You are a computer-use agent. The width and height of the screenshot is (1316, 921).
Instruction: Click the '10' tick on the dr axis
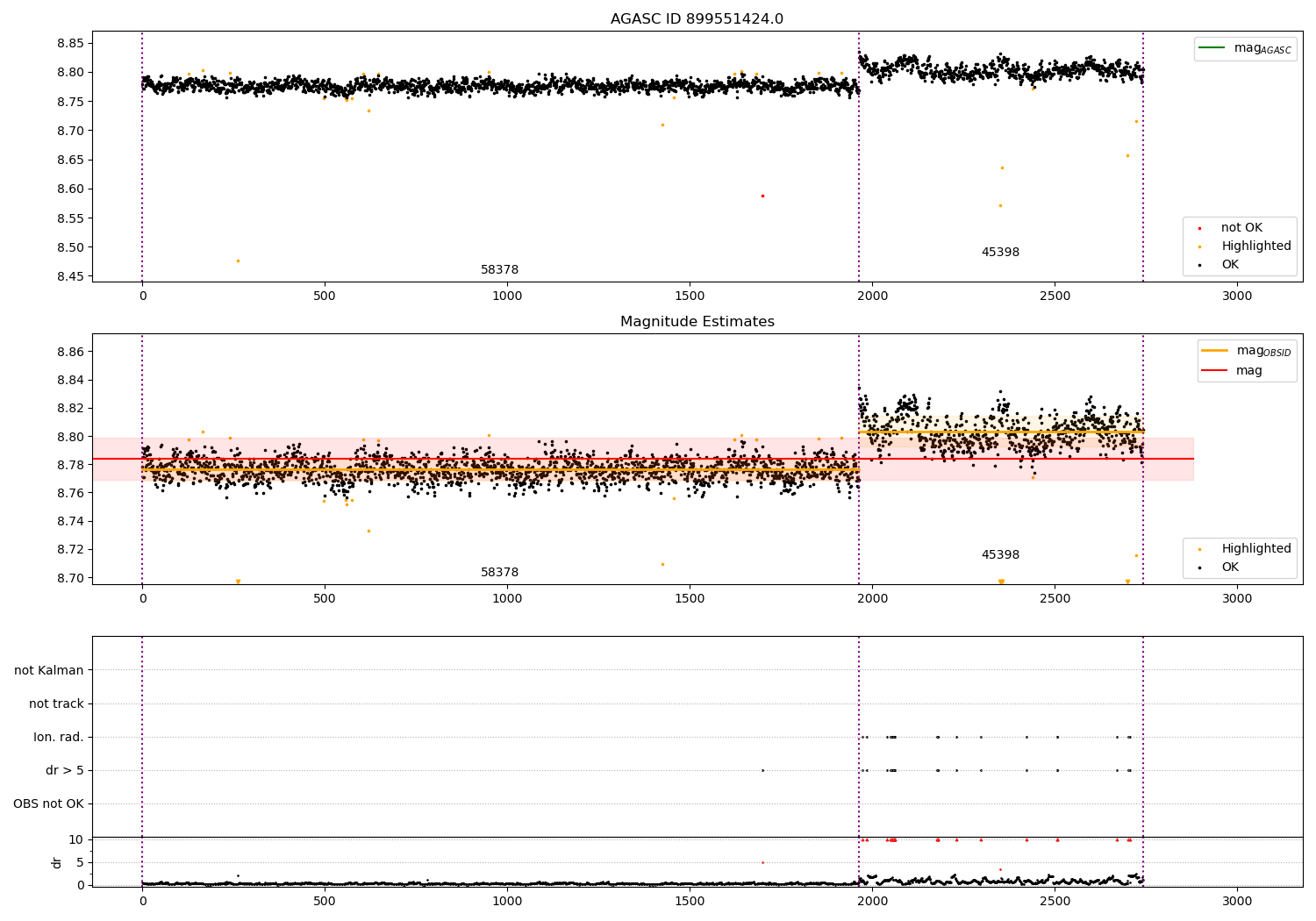[76, 839]
